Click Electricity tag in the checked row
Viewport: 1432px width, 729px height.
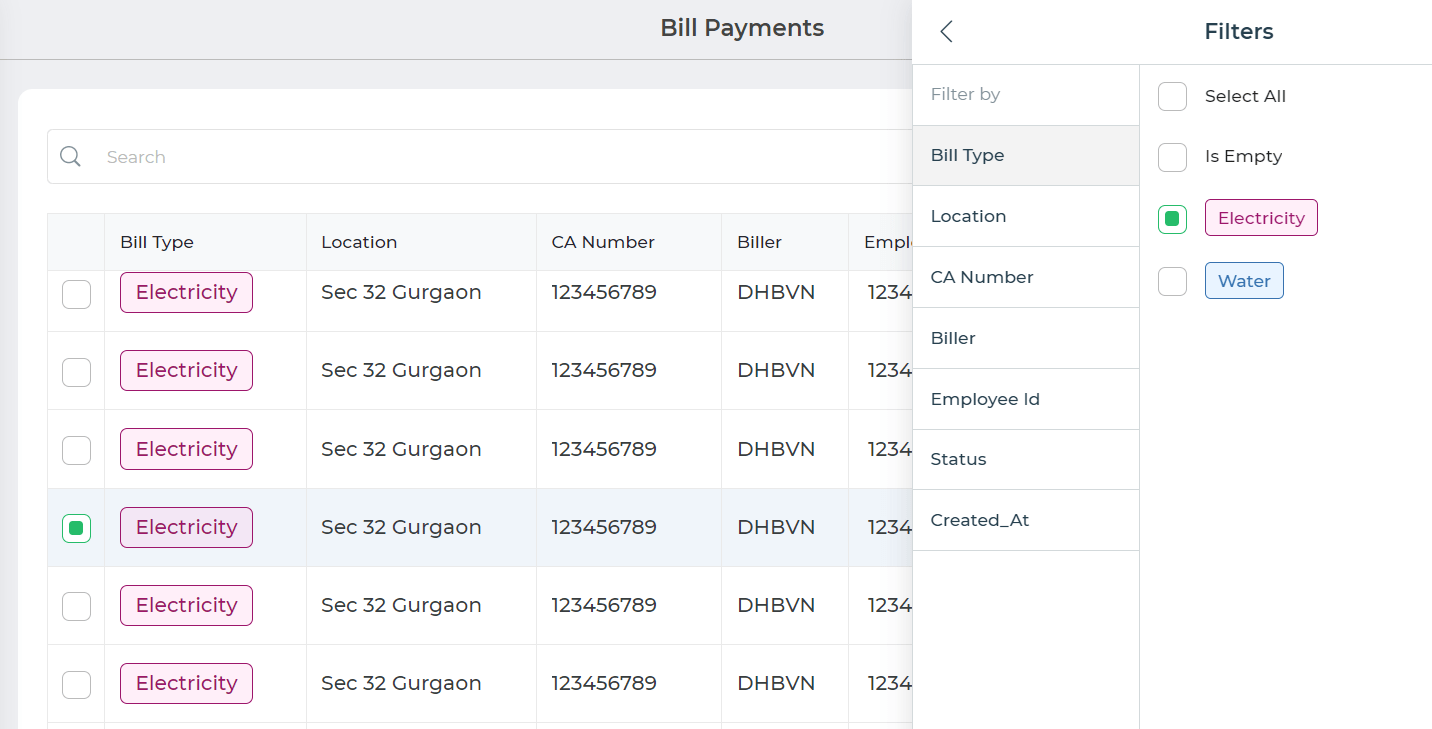click(x=186, y=527)
